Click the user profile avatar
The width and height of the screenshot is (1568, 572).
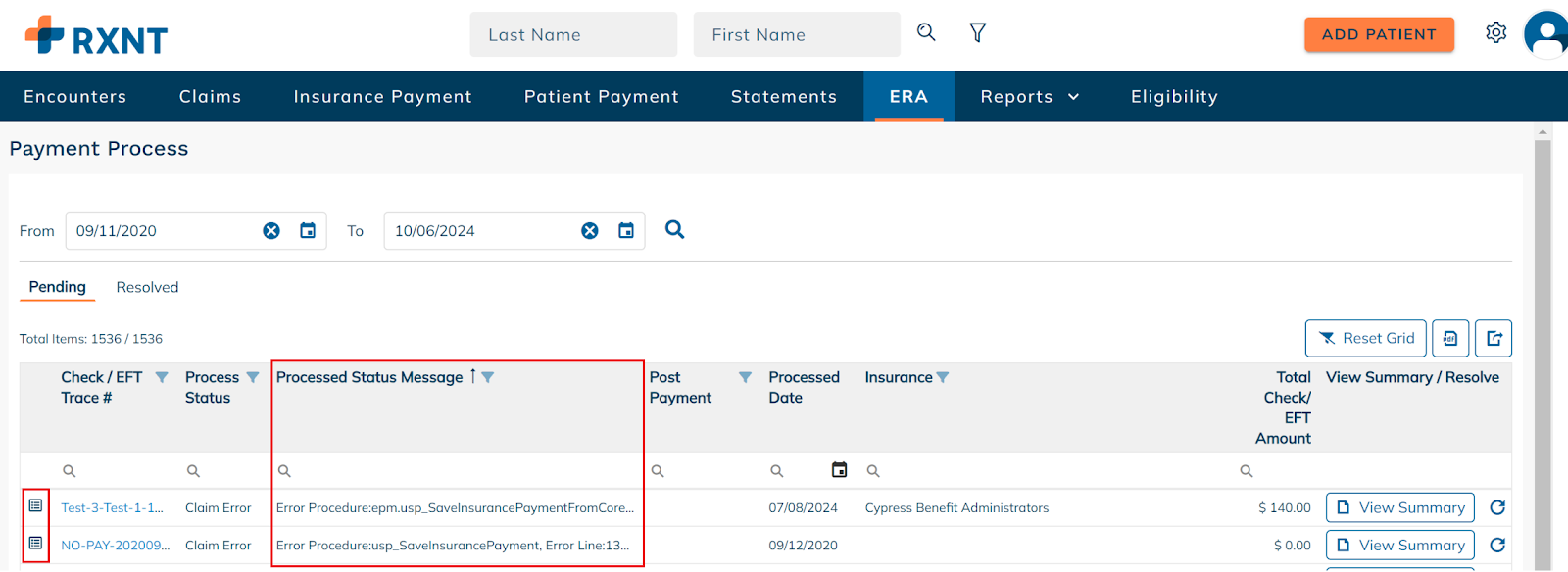[x=1546, y=35]
